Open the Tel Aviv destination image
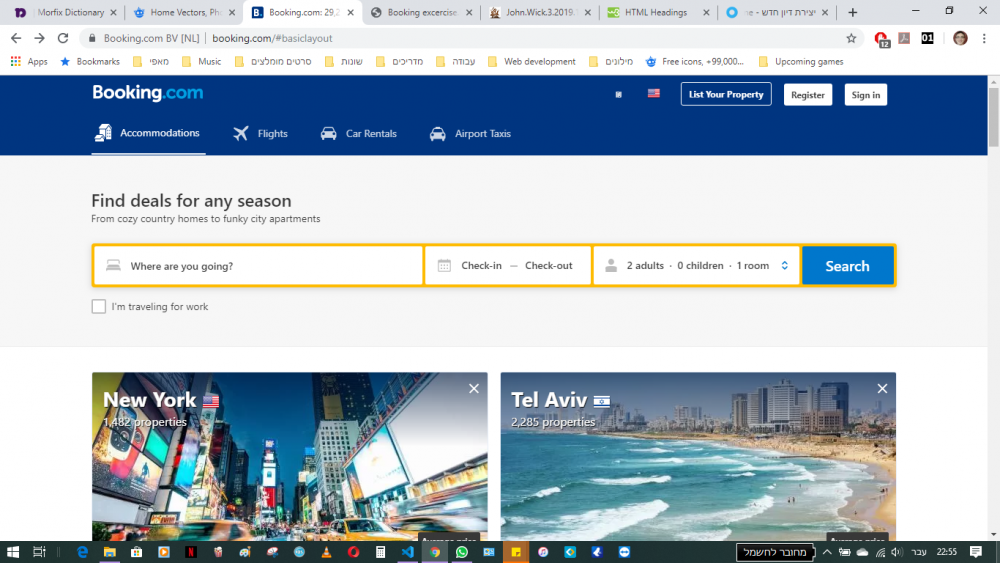The height and width of the screenshot is (563, 1000). [x=698, y=457]
